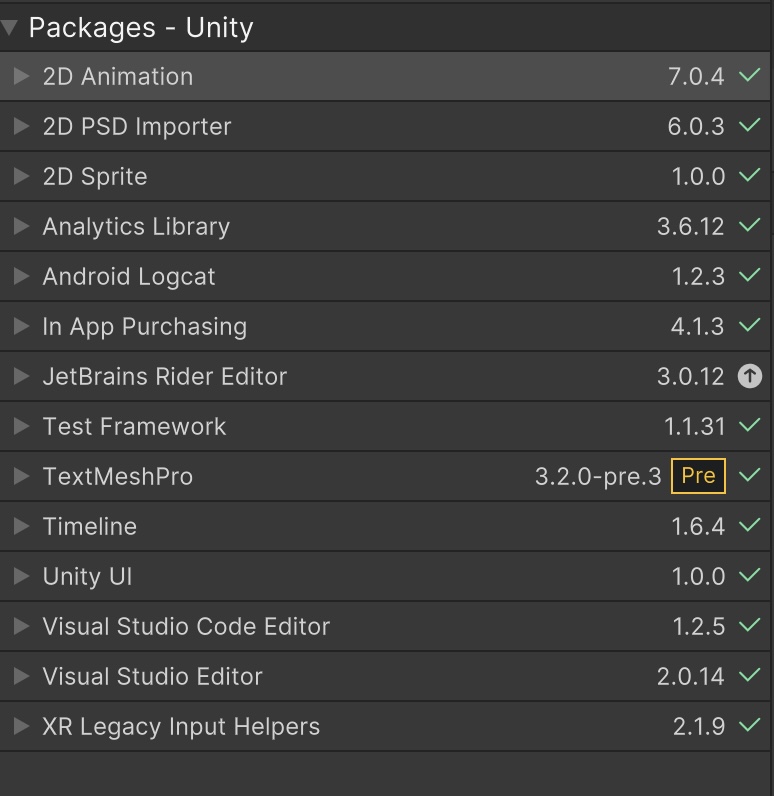Expand the JetBrains Rider Editor arrow
This screenshot has width=774, height=796.
pyautogui.click(x=21, y=376)
